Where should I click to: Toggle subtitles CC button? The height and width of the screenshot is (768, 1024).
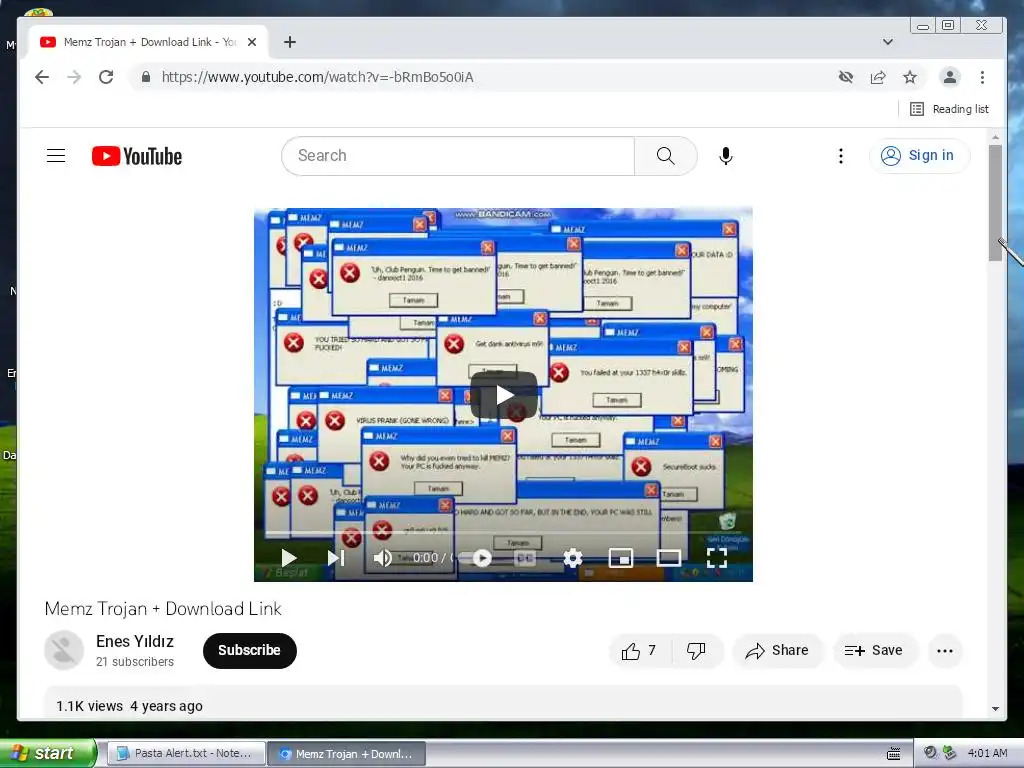pyautogui.click(x=525, y=558)
